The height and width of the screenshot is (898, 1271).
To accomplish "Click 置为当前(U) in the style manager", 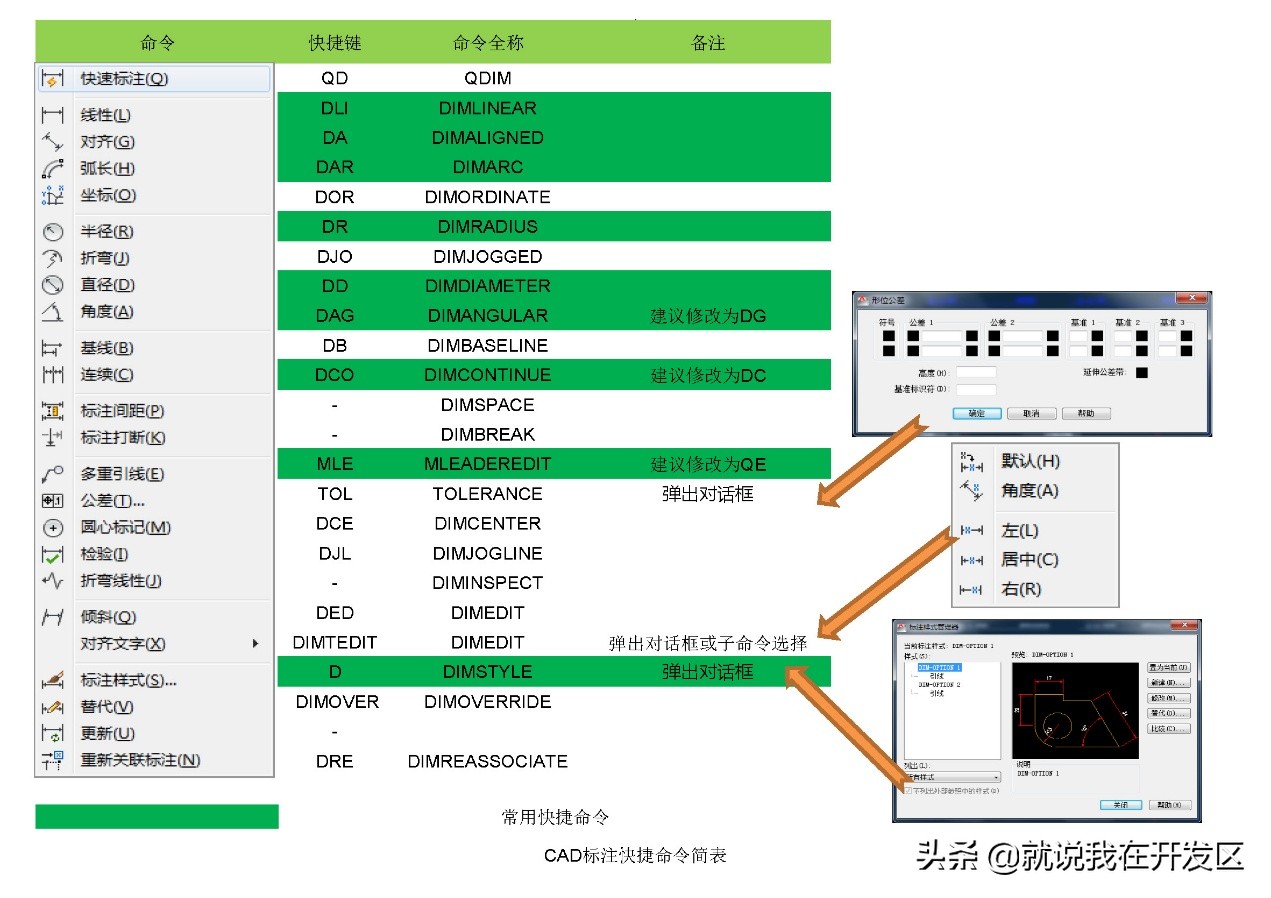I will point(1168,668).
